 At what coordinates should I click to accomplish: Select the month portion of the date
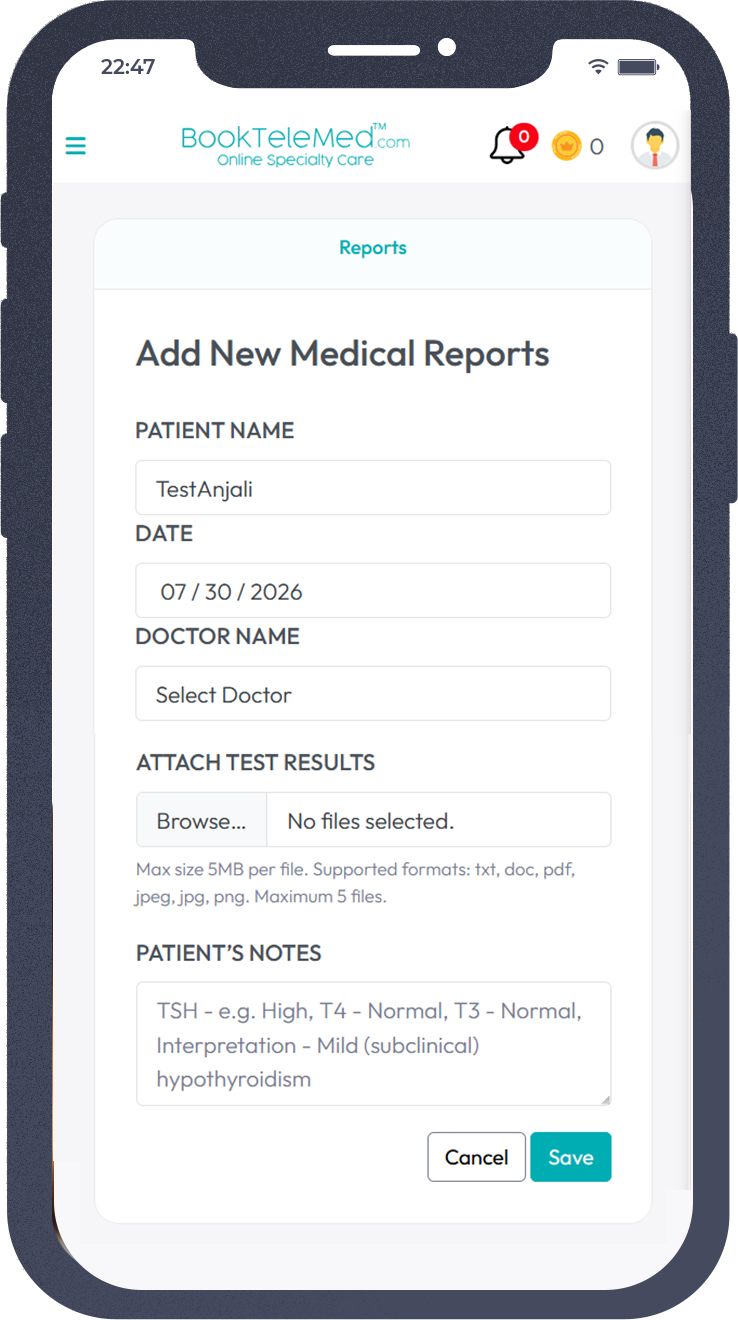(x=173, y=592)
